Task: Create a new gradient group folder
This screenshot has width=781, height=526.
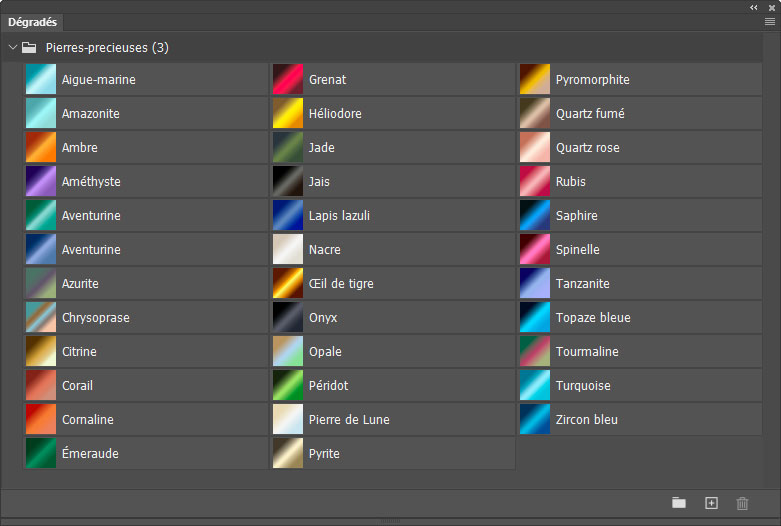Action: click(x=679, y=503)
